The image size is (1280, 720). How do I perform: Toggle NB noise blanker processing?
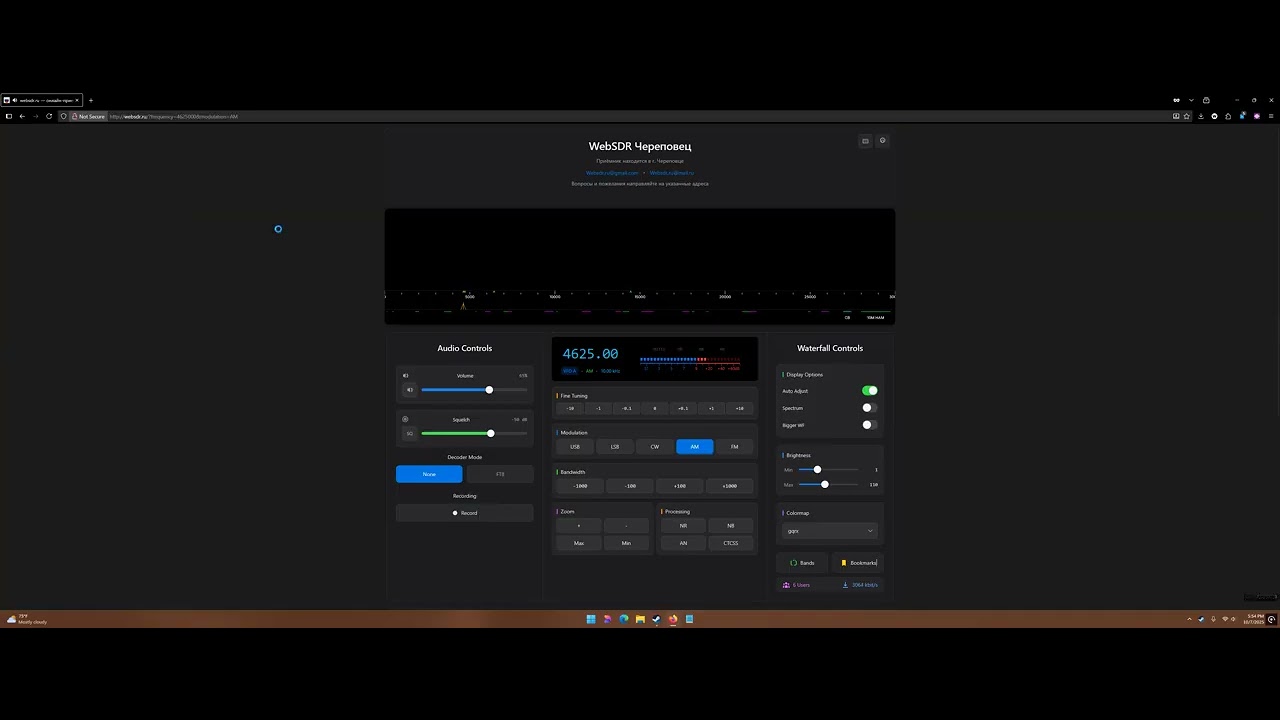(731, 525)
